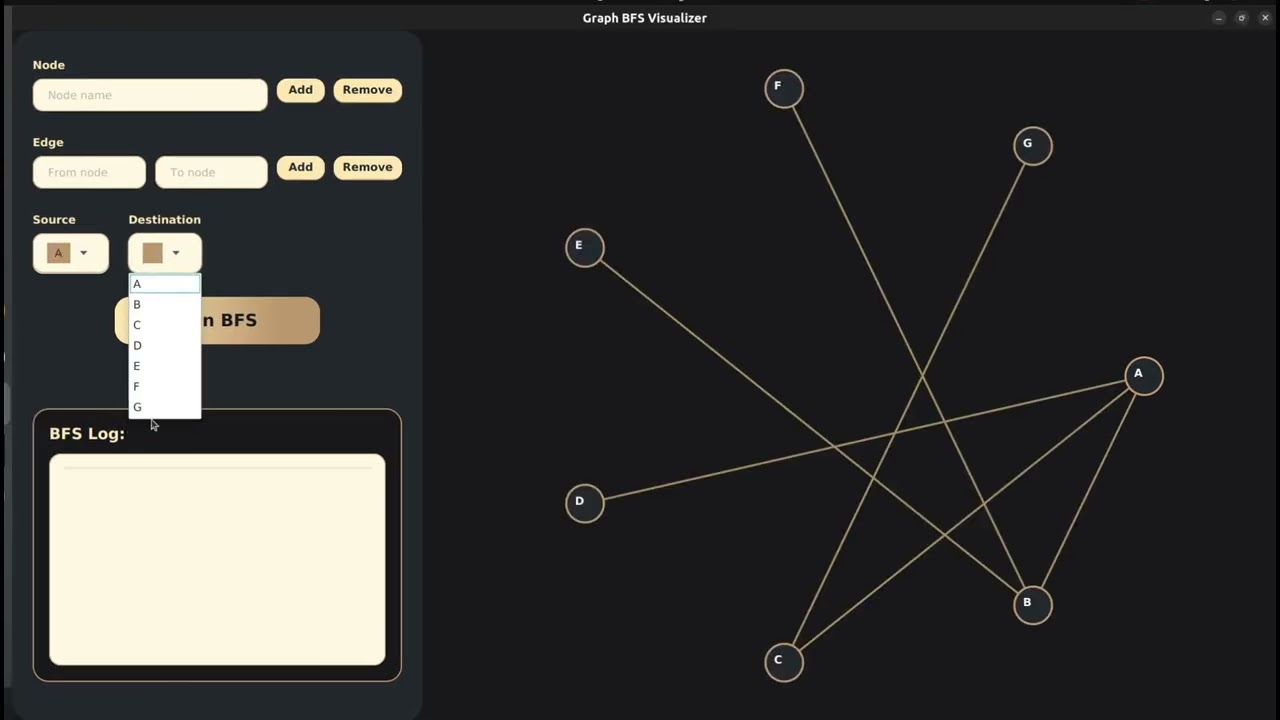Click inside the BFS Log text area

tap(217, 560)
